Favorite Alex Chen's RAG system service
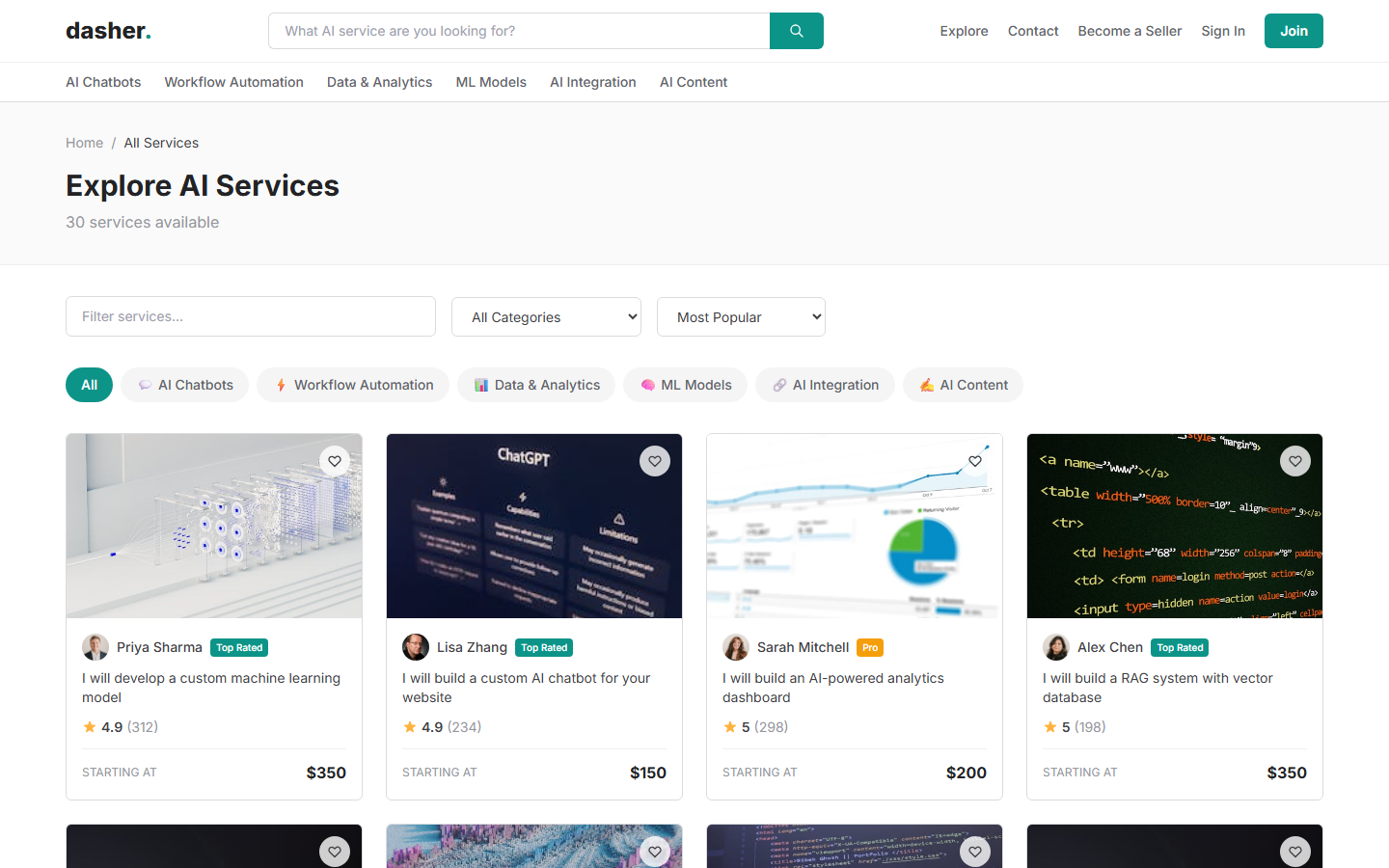The height and width of the screenshot is (868, 1389). 1295,461
